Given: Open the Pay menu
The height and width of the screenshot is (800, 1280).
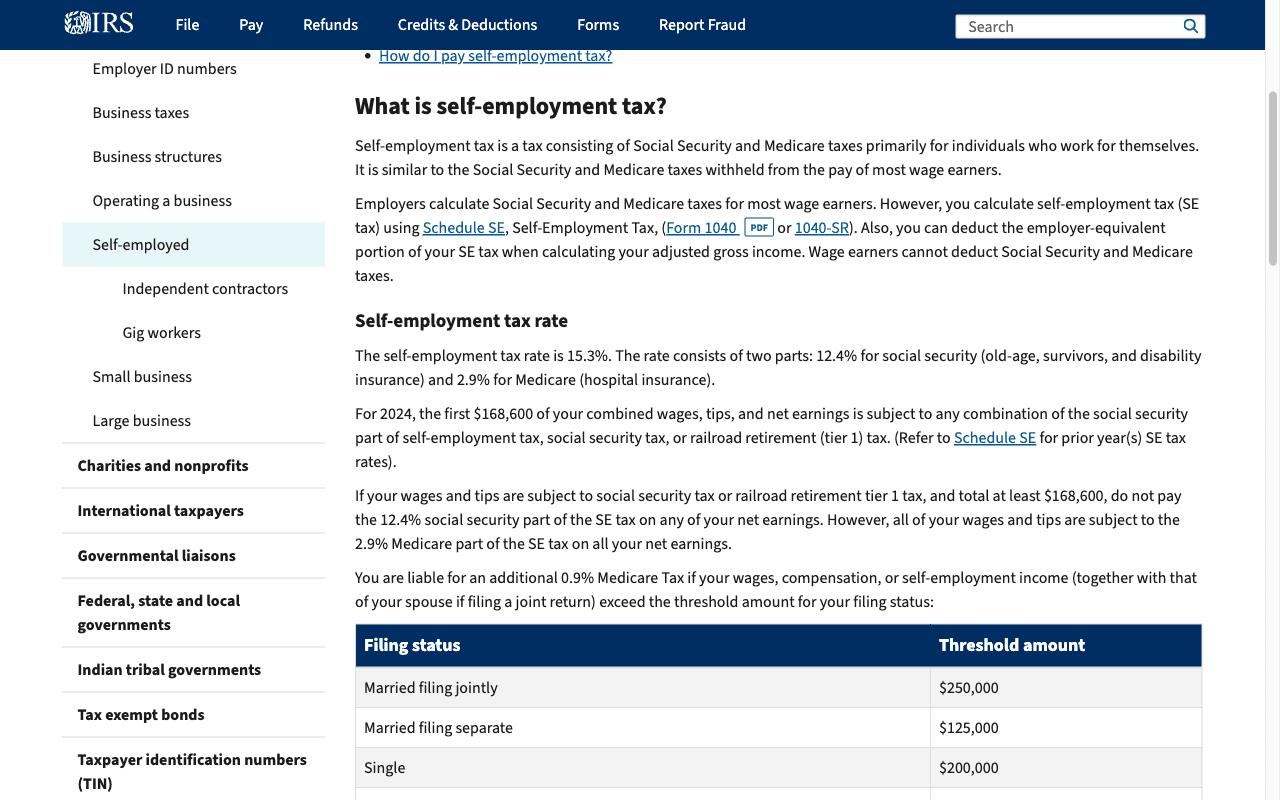Looking at the screenshot, I should point(251,25).
